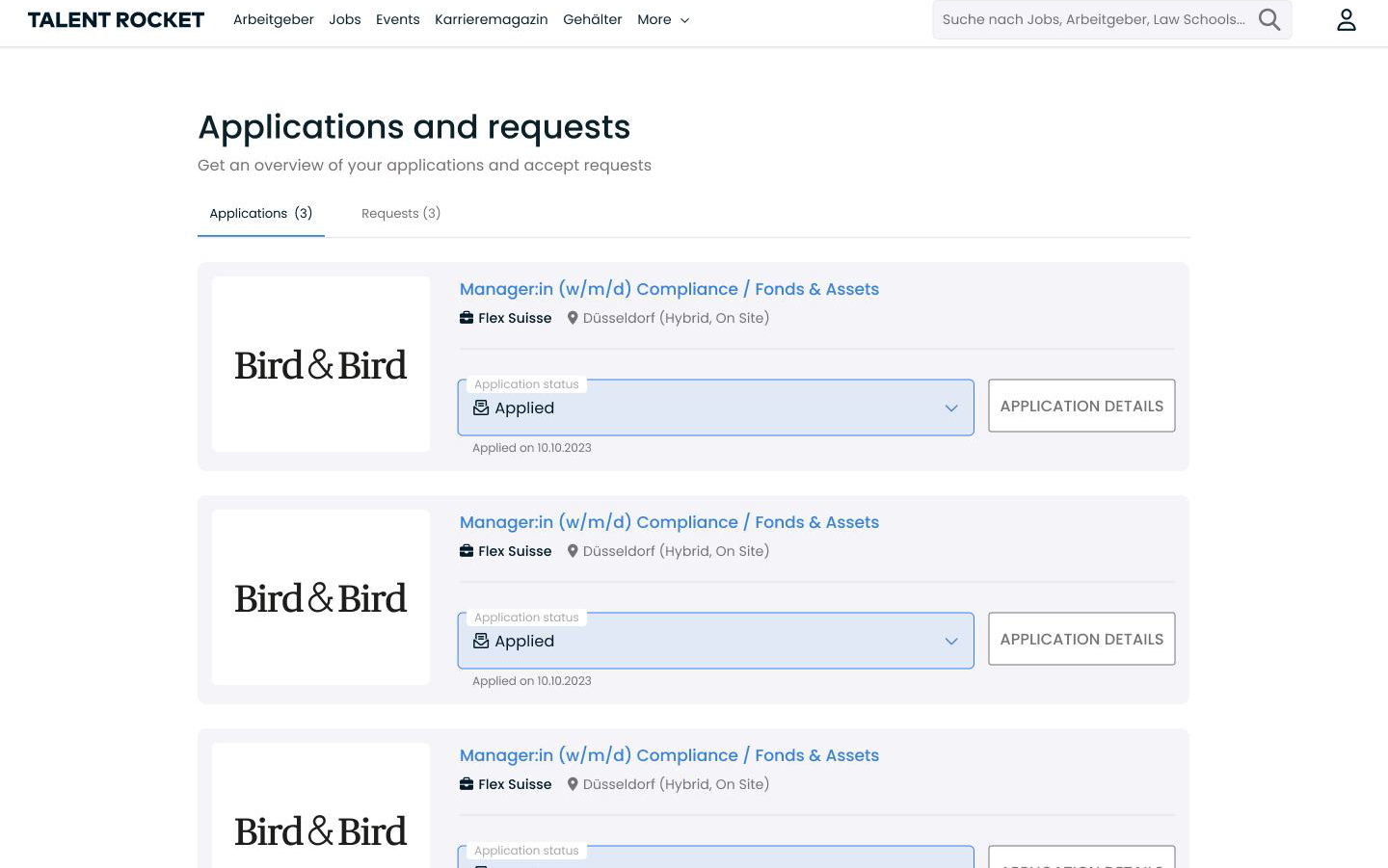Select the Applications (3) tab

click(261, 213)
